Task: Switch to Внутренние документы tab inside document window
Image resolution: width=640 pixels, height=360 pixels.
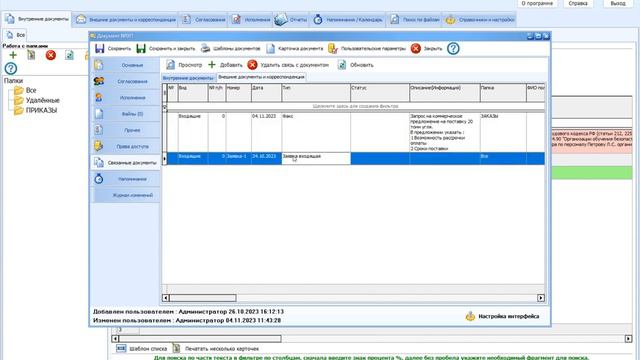Action: click(x=188, y=78)
